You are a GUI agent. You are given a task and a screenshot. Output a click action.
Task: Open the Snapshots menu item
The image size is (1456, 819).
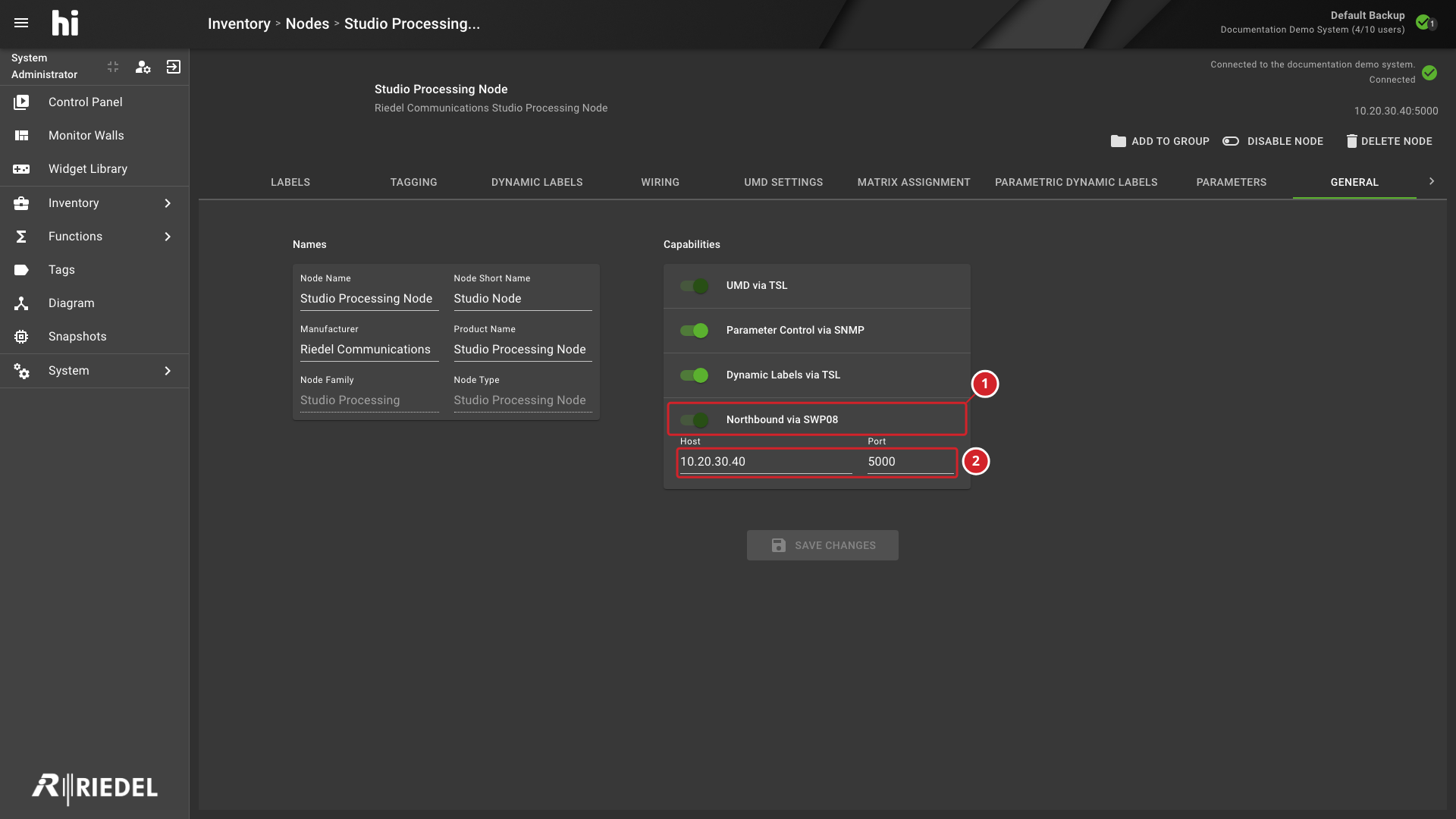coord(94,336)
